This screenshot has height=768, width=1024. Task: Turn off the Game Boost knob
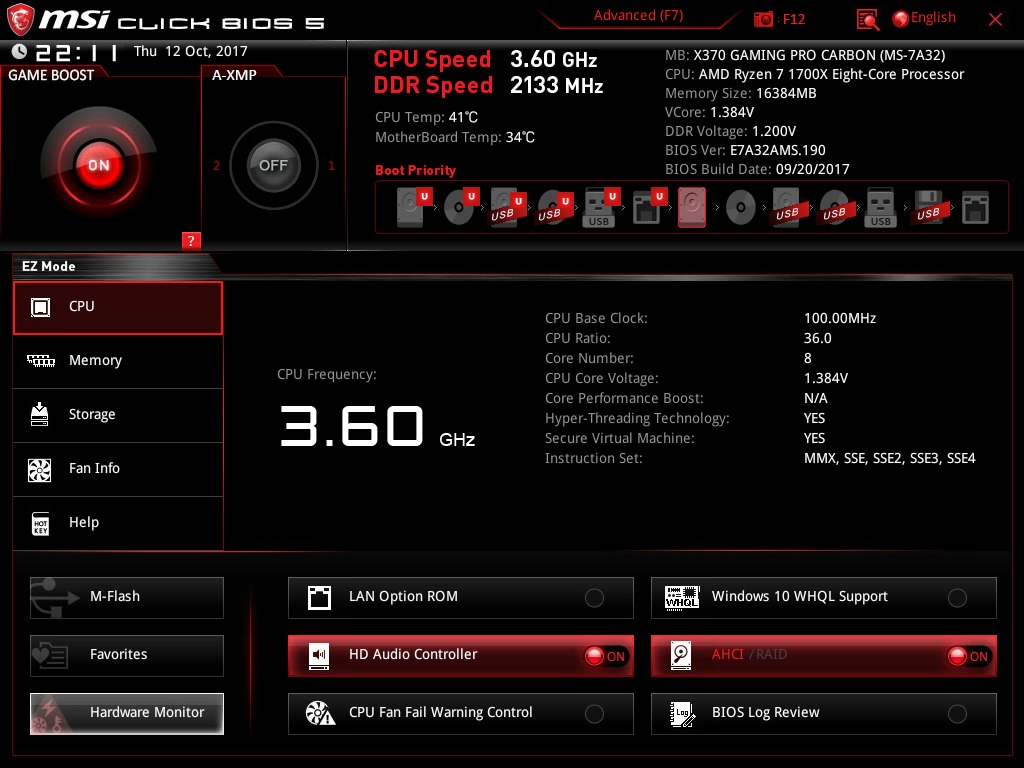pyautogui.click(x=99, y=165)
